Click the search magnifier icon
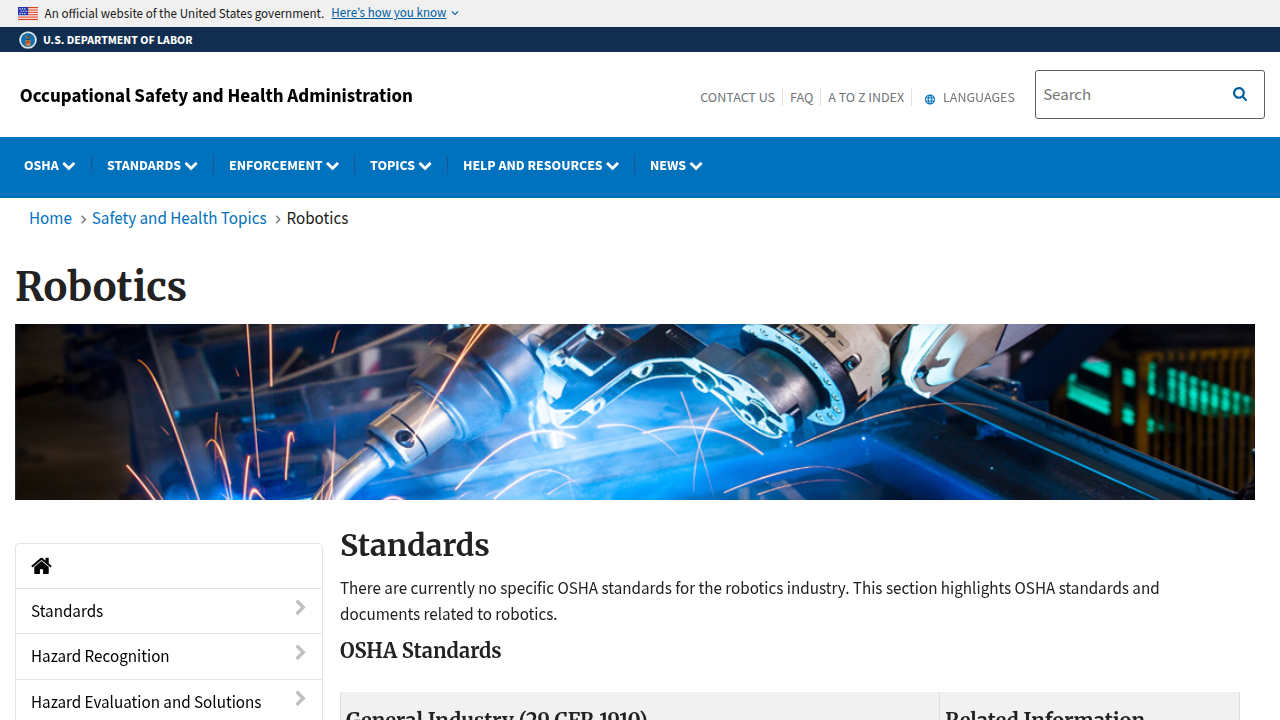The width and height of the screenshot is (1280, 720). coord(1240,94)
